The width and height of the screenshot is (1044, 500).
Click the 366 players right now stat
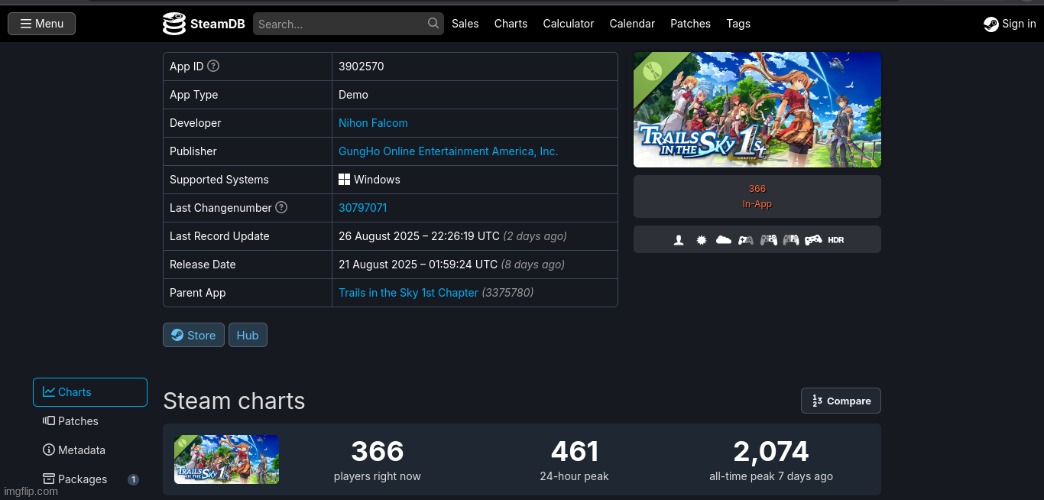coord(377,460)
